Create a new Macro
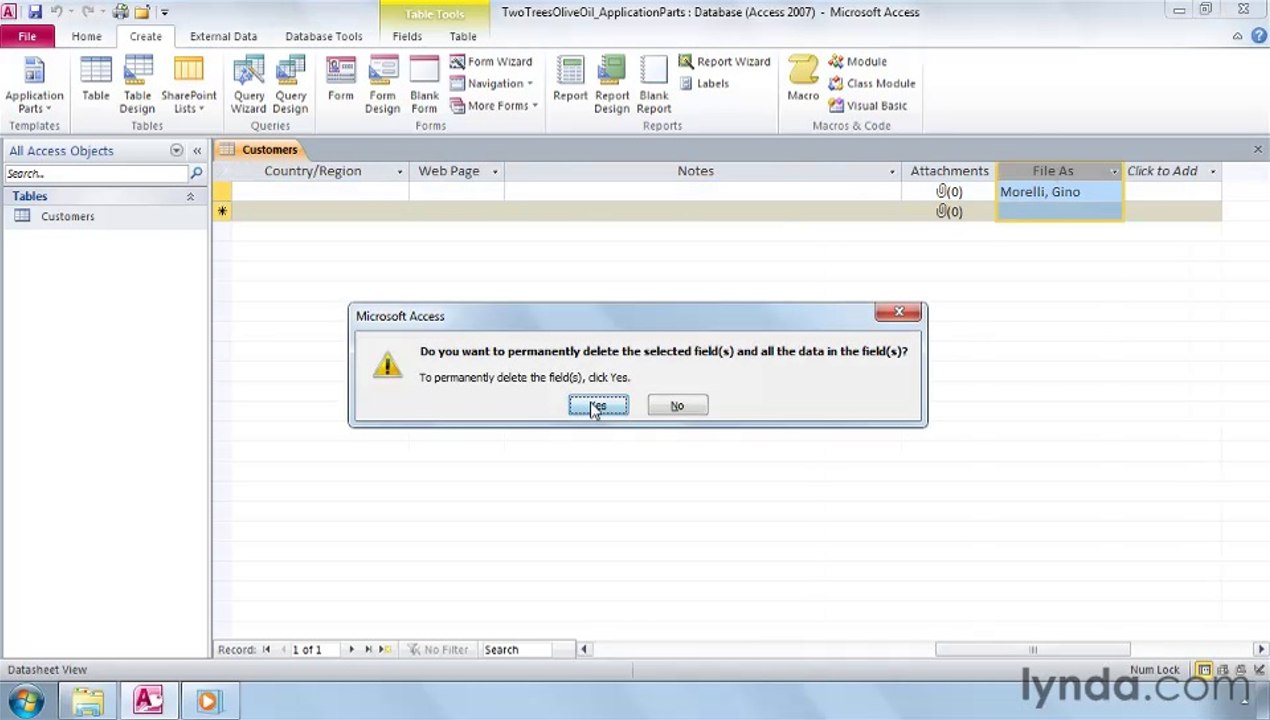This screenshot has height=720, width=1270. coord(803,80)
